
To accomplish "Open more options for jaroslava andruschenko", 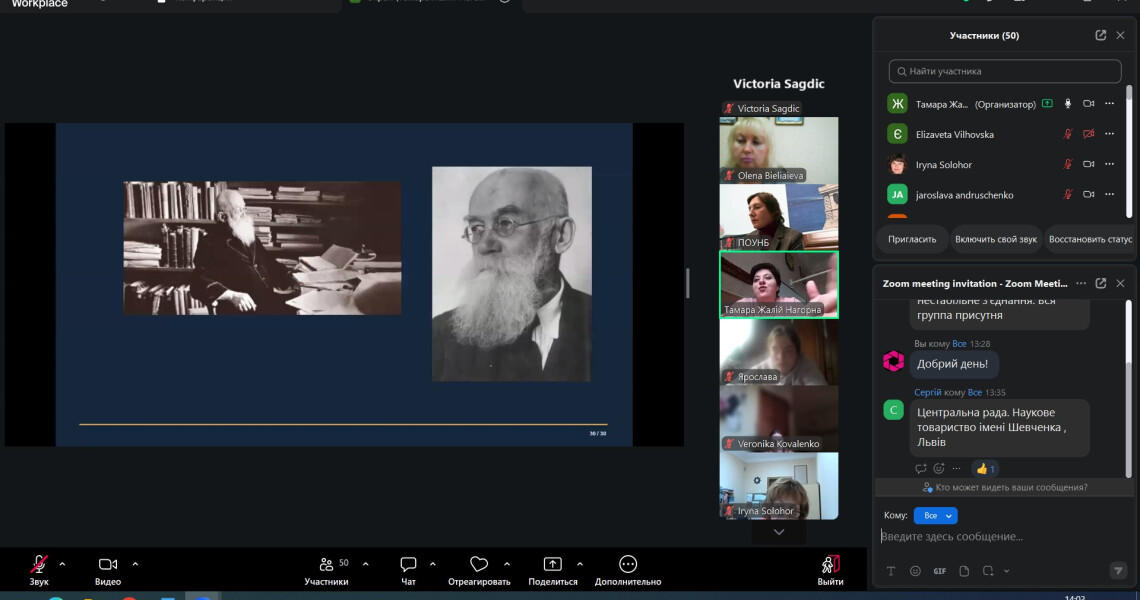I will click(x=1109, y=194).
